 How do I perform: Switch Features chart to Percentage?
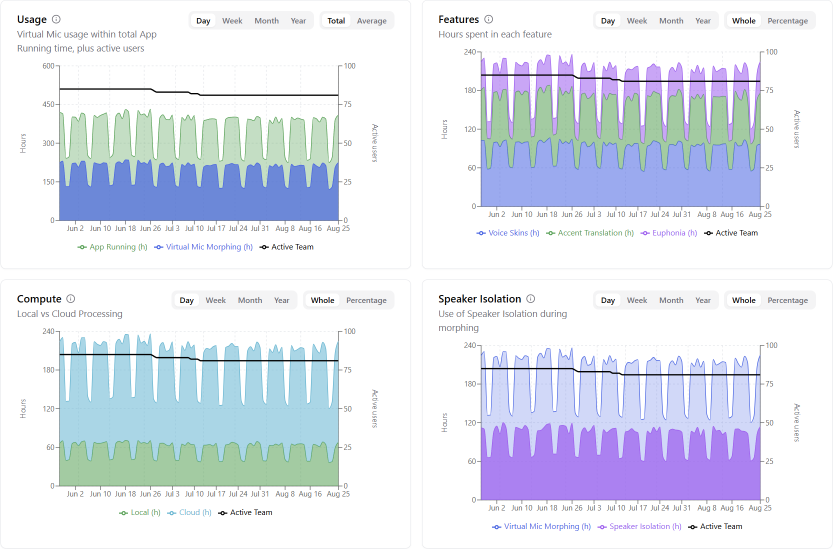click(788, 21)
